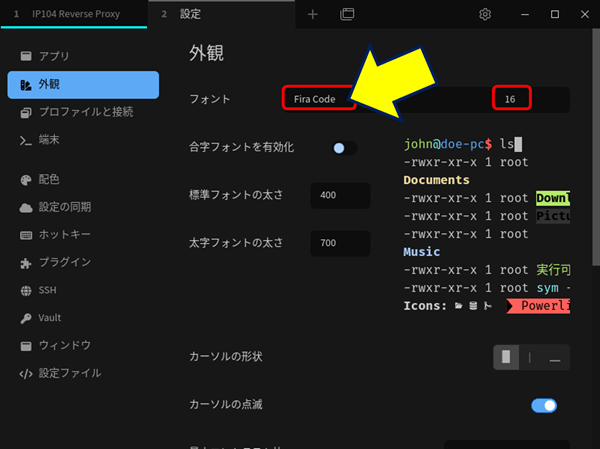Image resolution: width=600 pixels, height=449 pixels.
Task: Click the puzzle piece plugin icon
Action: pos(26,263)
